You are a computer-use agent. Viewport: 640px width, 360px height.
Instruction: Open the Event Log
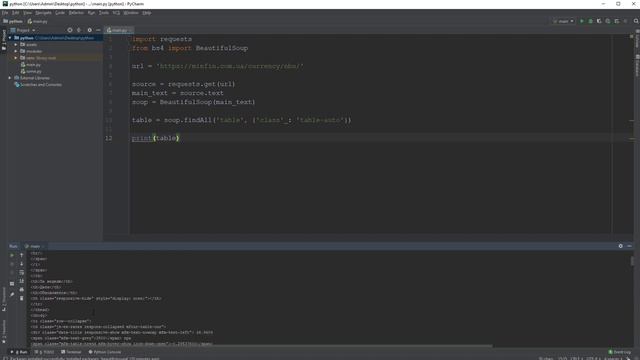(620, 352)
